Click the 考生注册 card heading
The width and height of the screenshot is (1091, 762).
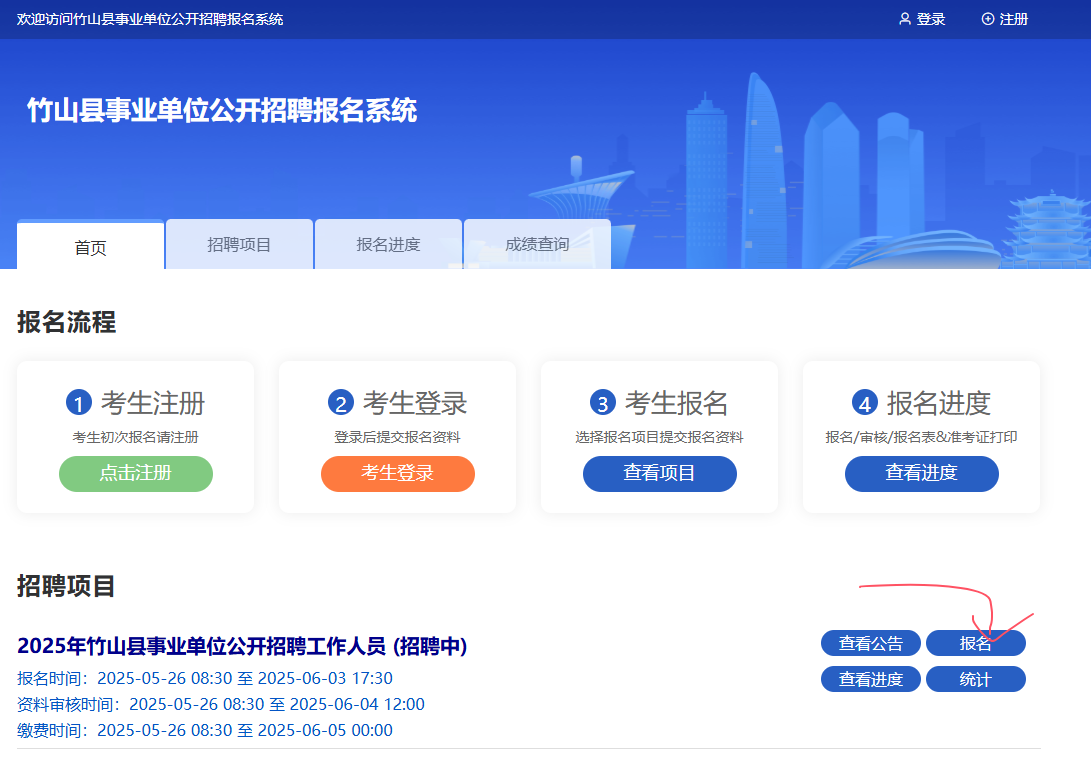point(153,403)
